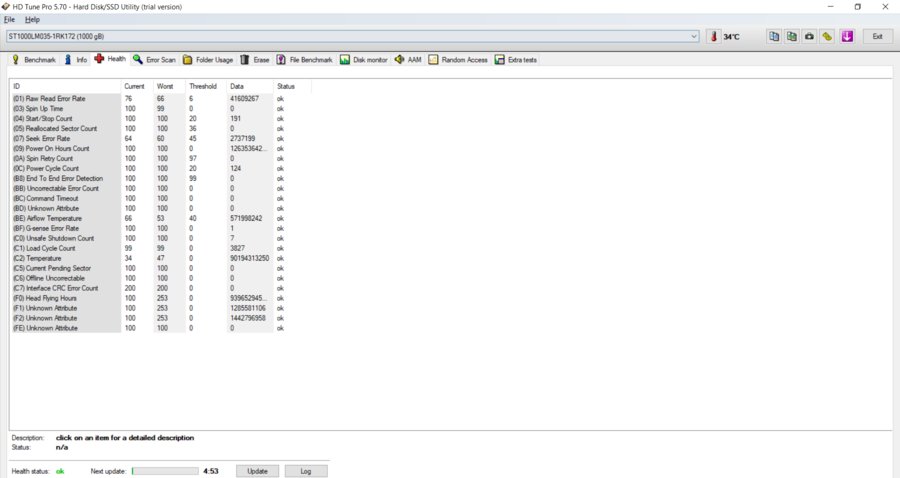Select the Health tab
The image size is (900, 478).
(x=110, y=59)
